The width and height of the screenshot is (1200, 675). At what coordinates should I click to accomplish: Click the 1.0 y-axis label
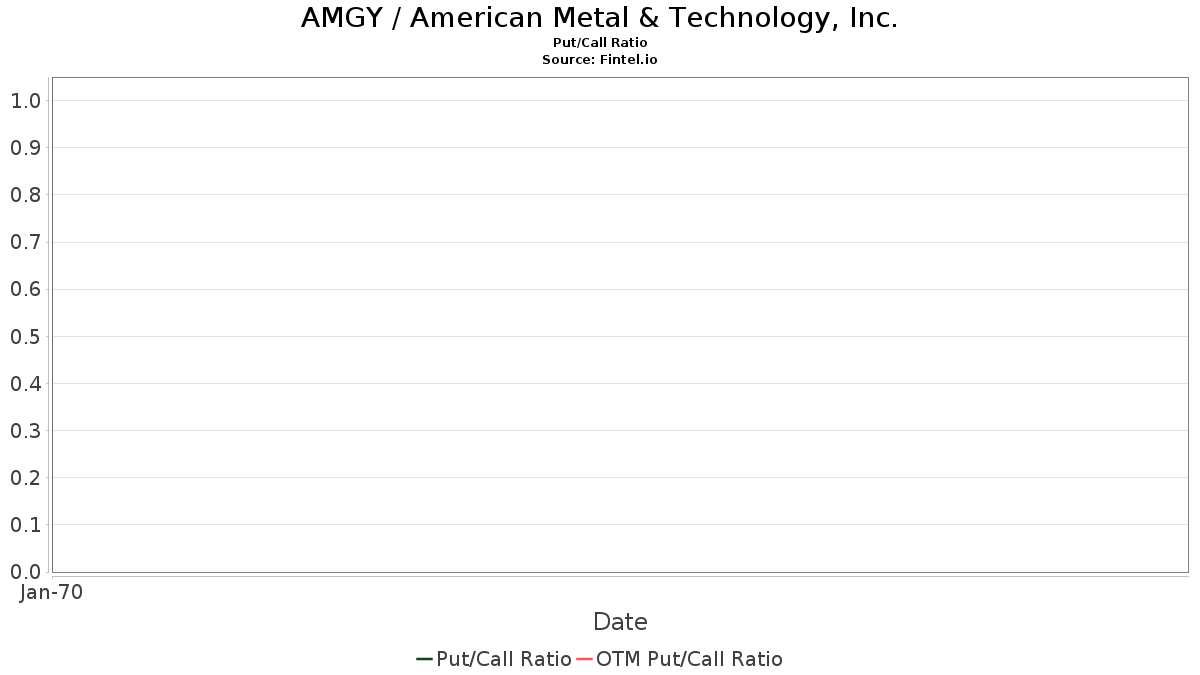[x=26, y=101]
